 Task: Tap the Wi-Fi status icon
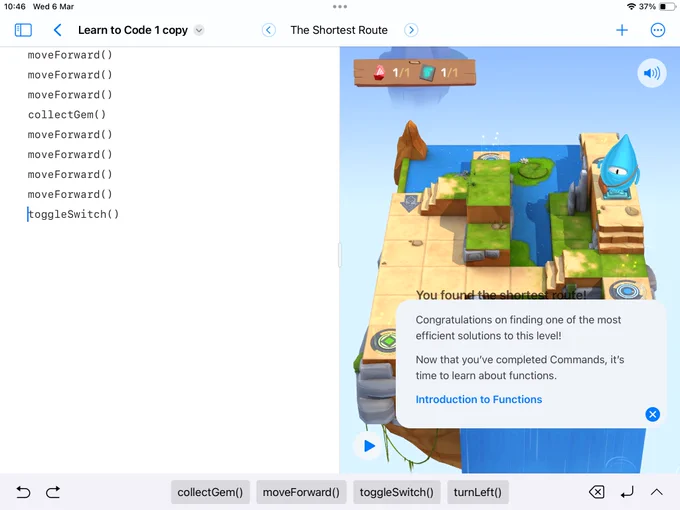point(631,7)
